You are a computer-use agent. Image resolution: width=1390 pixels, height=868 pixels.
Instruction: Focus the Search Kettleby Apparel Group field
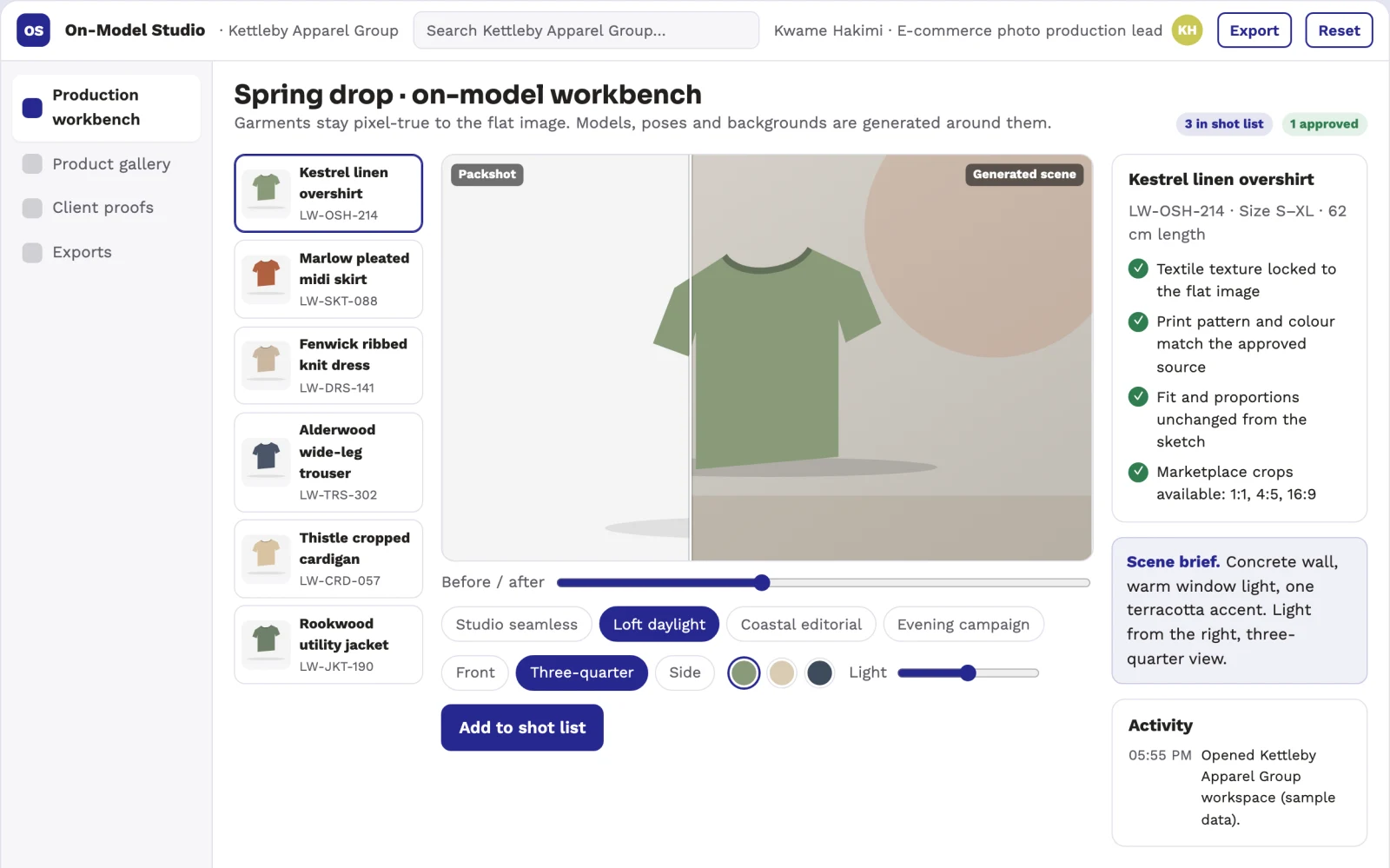click(x=586, y=30)
